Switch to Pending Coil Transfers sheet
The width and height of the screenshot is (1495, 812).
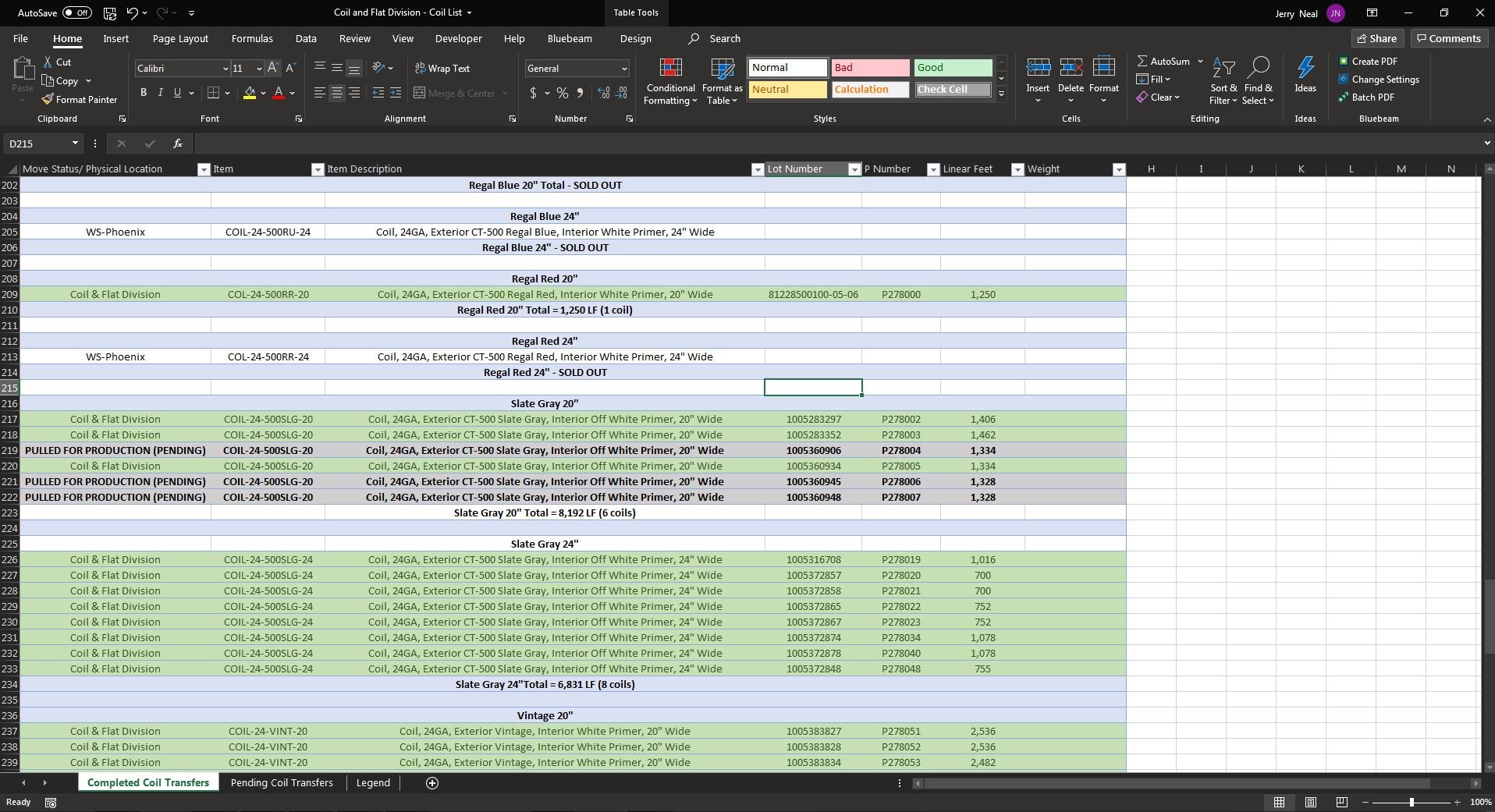[282, 783]
